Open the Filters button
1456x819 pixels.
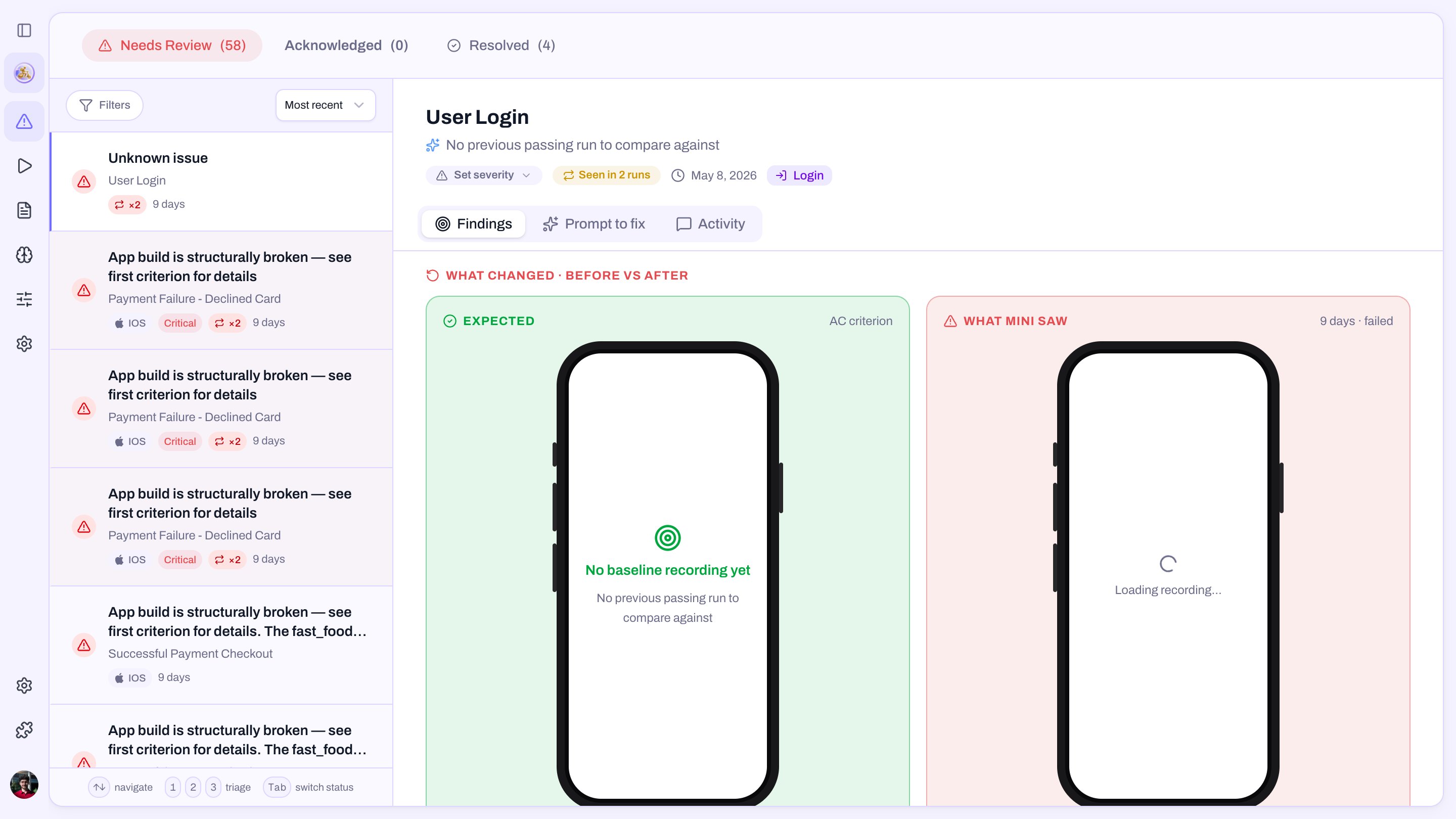[105, 105]
